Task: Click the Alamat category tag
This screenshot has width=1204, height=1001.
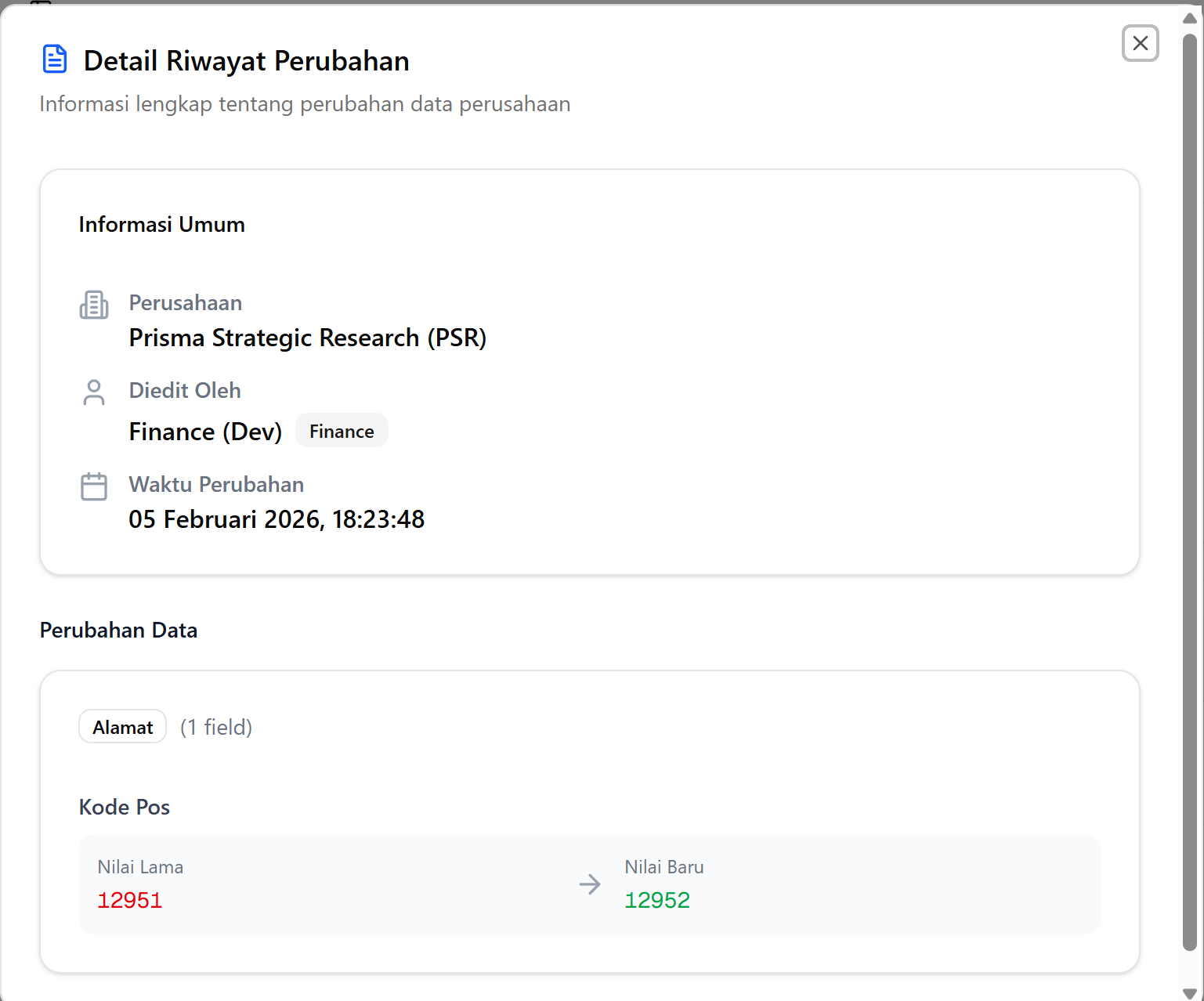Action: [123, 727]
